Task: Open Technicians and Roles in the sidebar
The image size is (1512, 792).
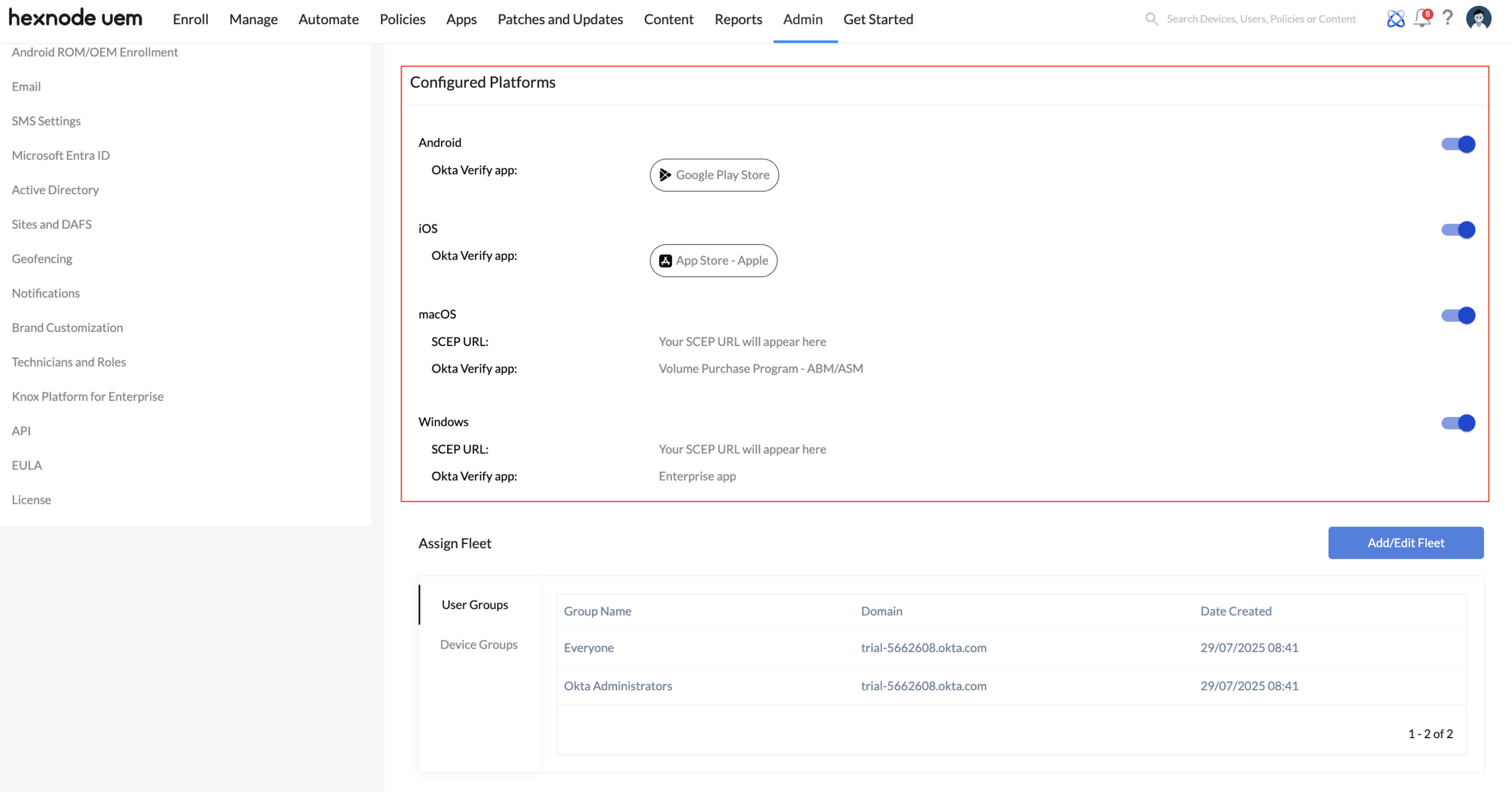Action: coord(69,362)
